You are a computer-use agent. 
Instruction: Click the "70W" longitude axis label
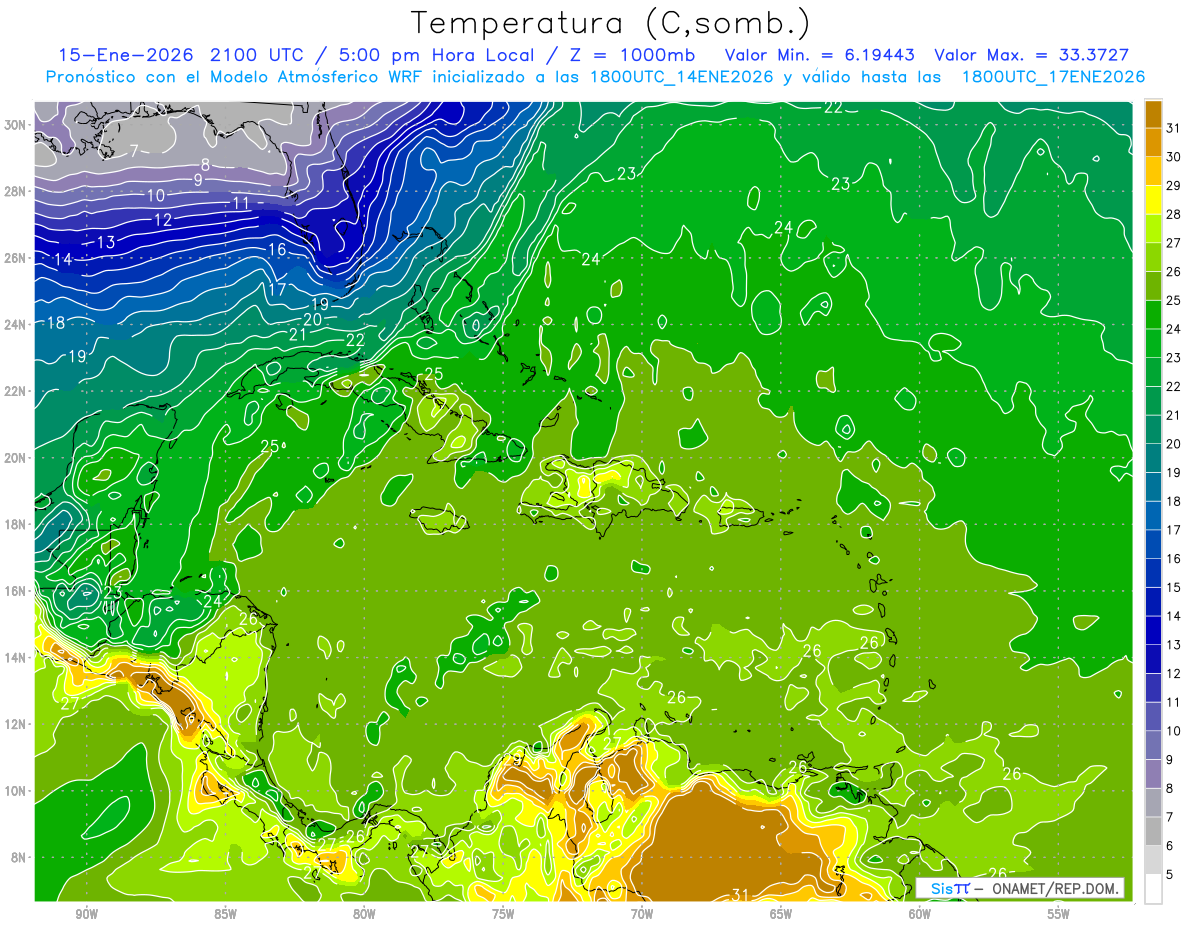click(642, 914)
